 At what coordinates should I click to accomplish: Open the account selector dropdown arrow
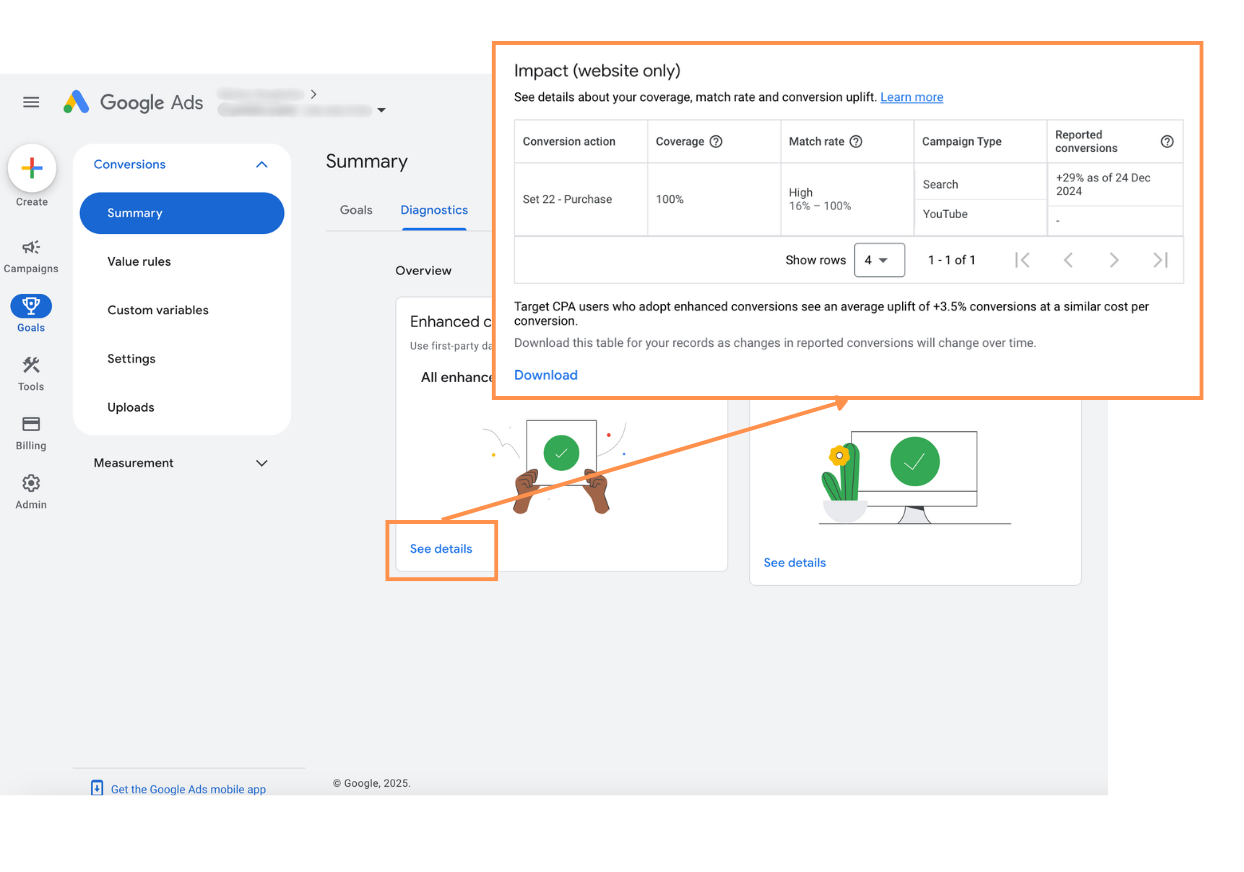[x=381, y=111]
